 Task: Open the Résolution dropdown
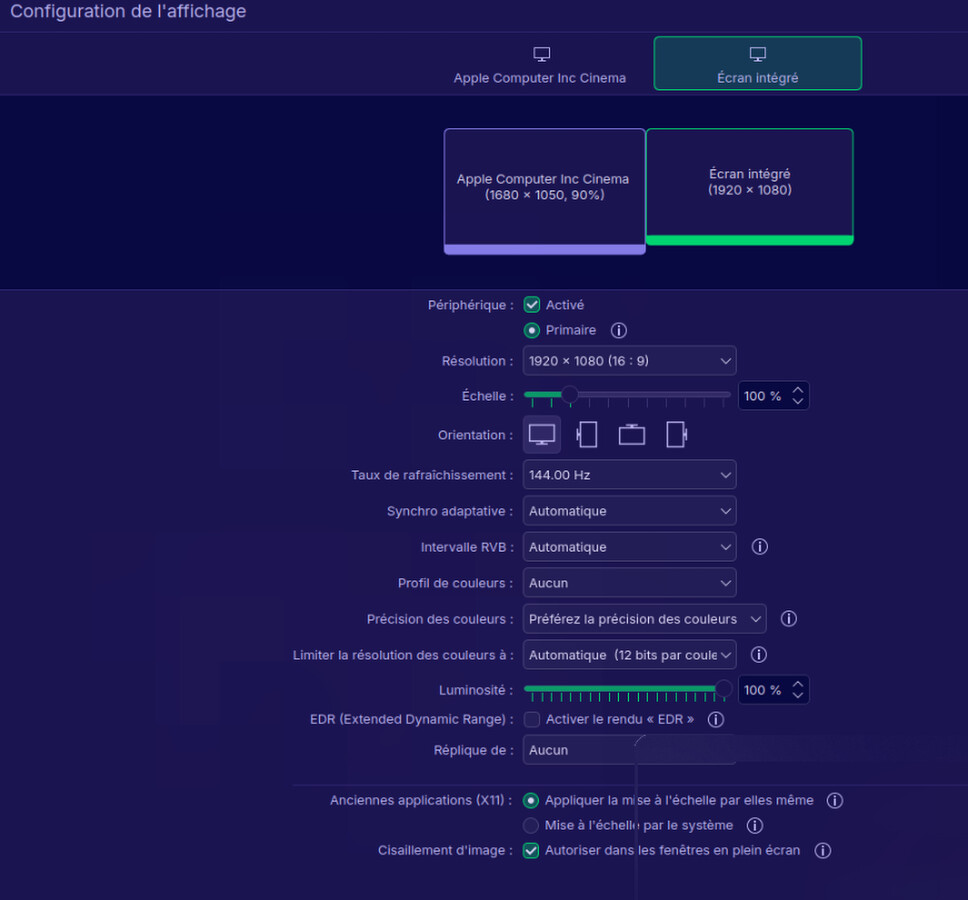(x=629, y=361)
